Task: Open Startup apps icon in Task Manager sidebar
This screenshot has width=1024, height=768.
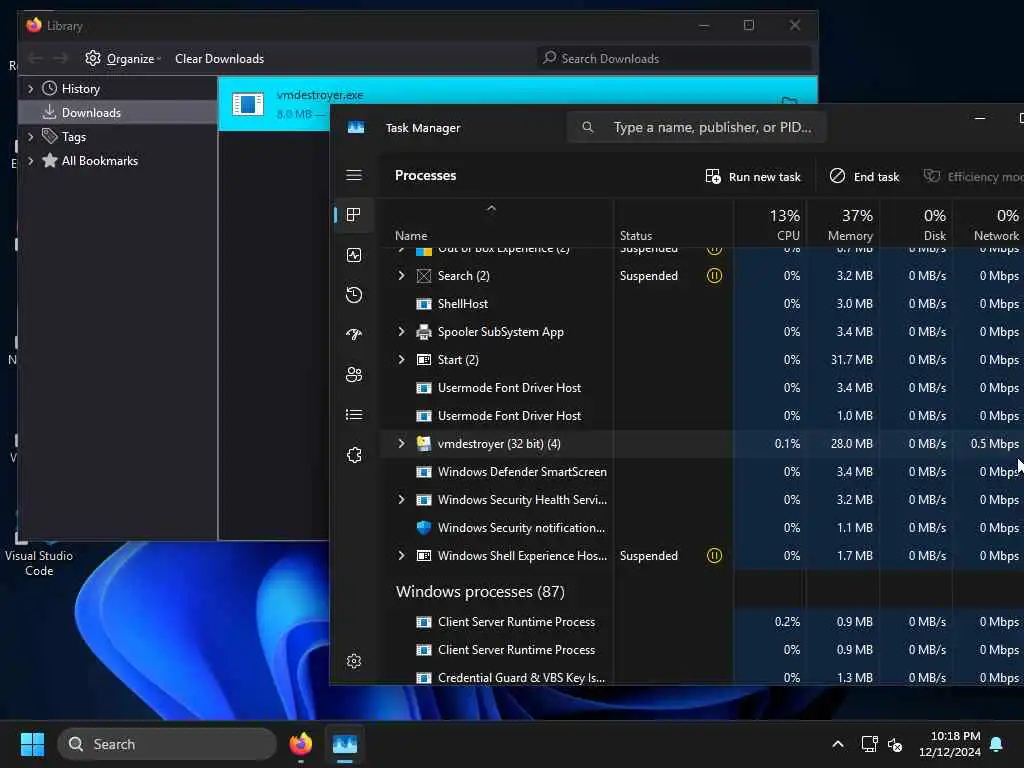Action: (x=354, y=334)
